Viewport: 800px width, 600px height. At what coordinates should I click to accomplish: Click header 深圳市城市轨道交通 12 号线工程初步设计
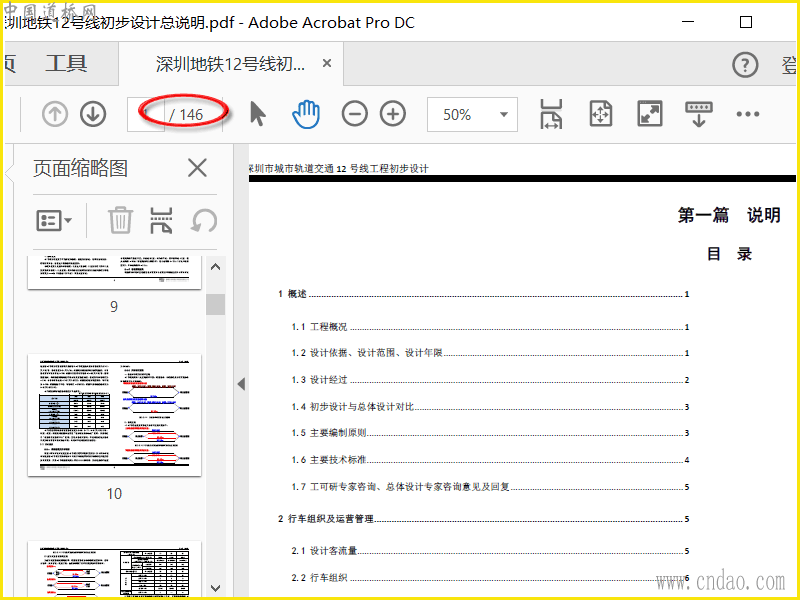tap(339, 168)
